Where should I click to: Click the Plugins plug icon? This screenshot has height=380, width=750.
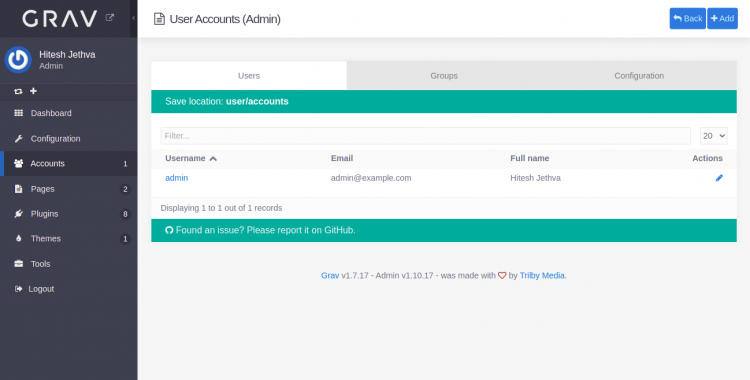click(x=19, y=214)
